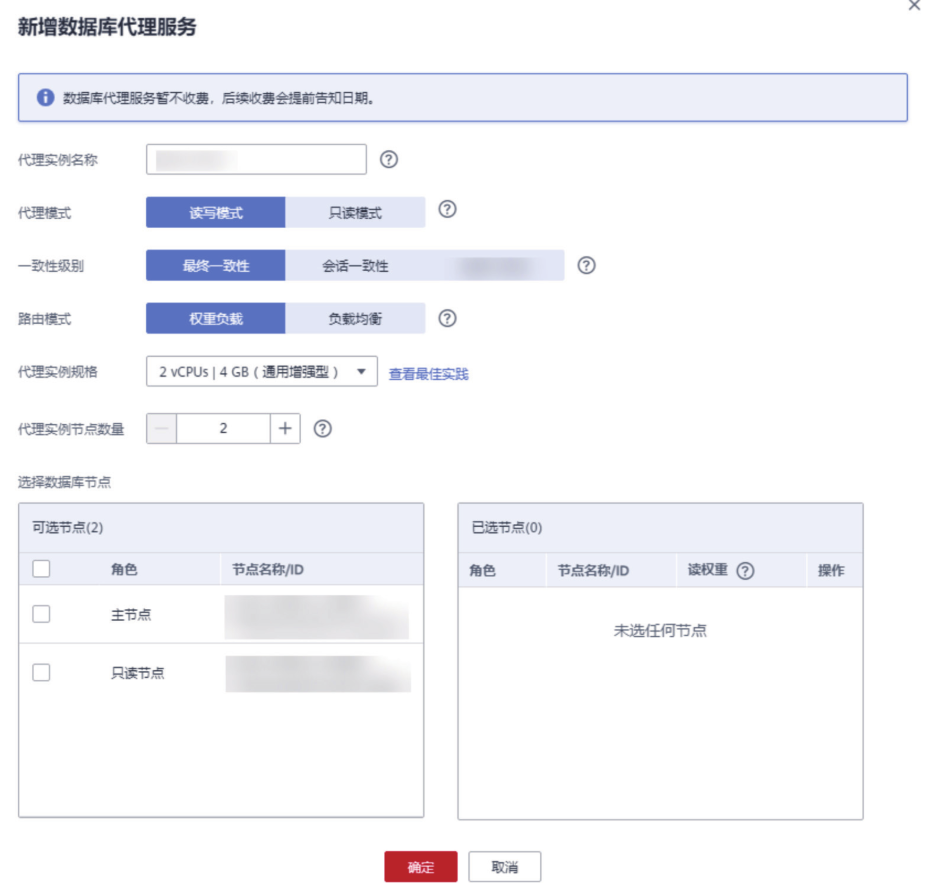The height and width of the screenshot is (895, 938).
Task: Click help icon beside 路由模式 options
Action: (x=448, y=318)
